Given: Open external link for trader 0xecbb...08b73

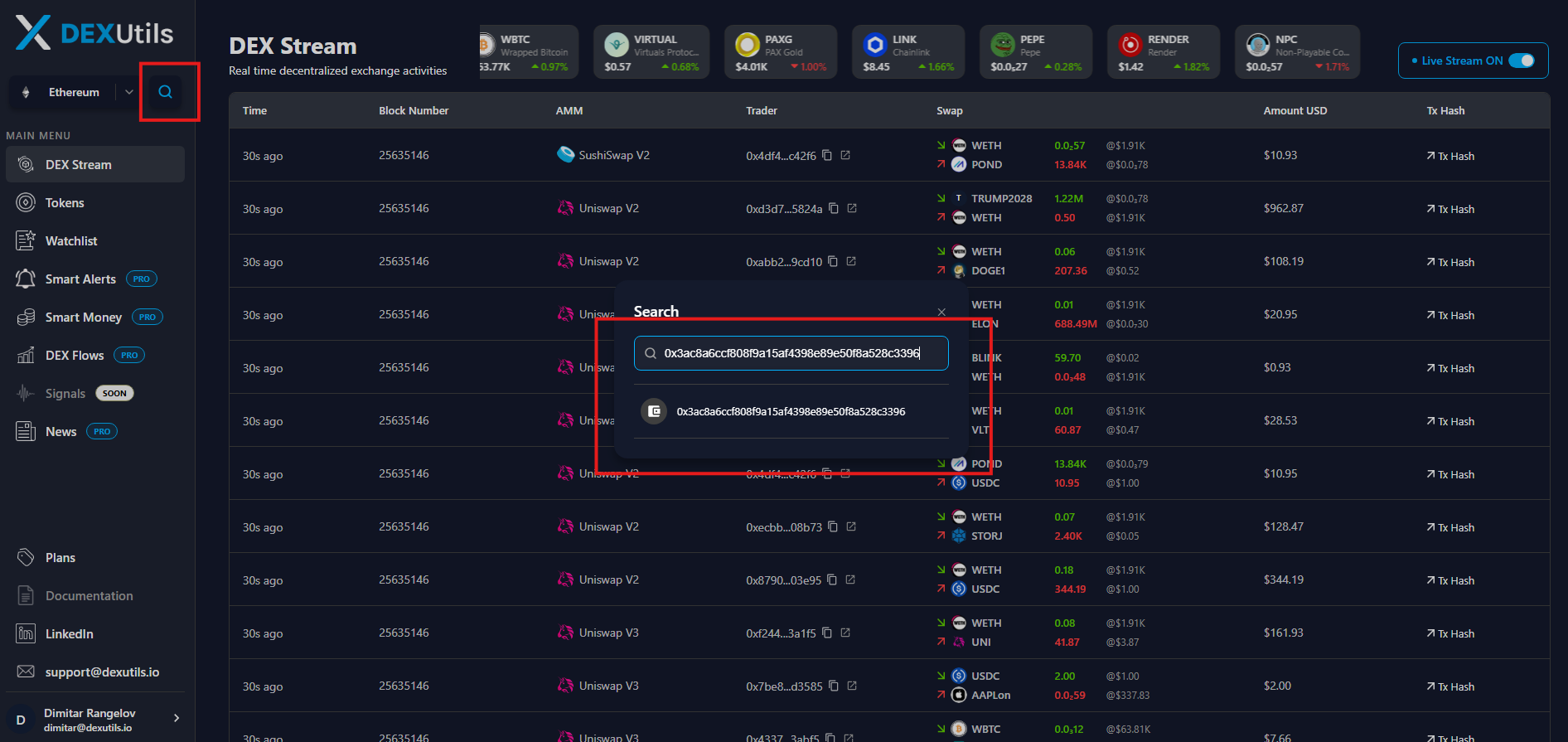Looking at the screenshot, I should click(851, 526).
